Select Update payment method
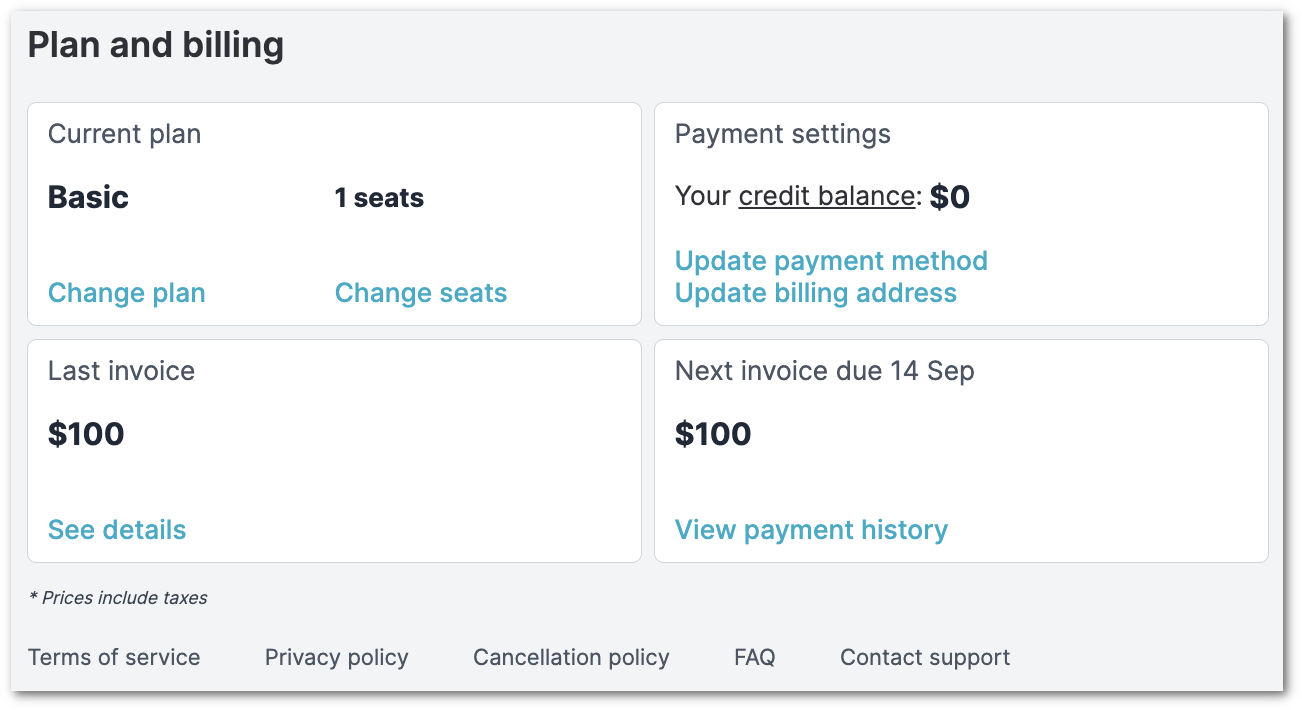 click(831, 261)
